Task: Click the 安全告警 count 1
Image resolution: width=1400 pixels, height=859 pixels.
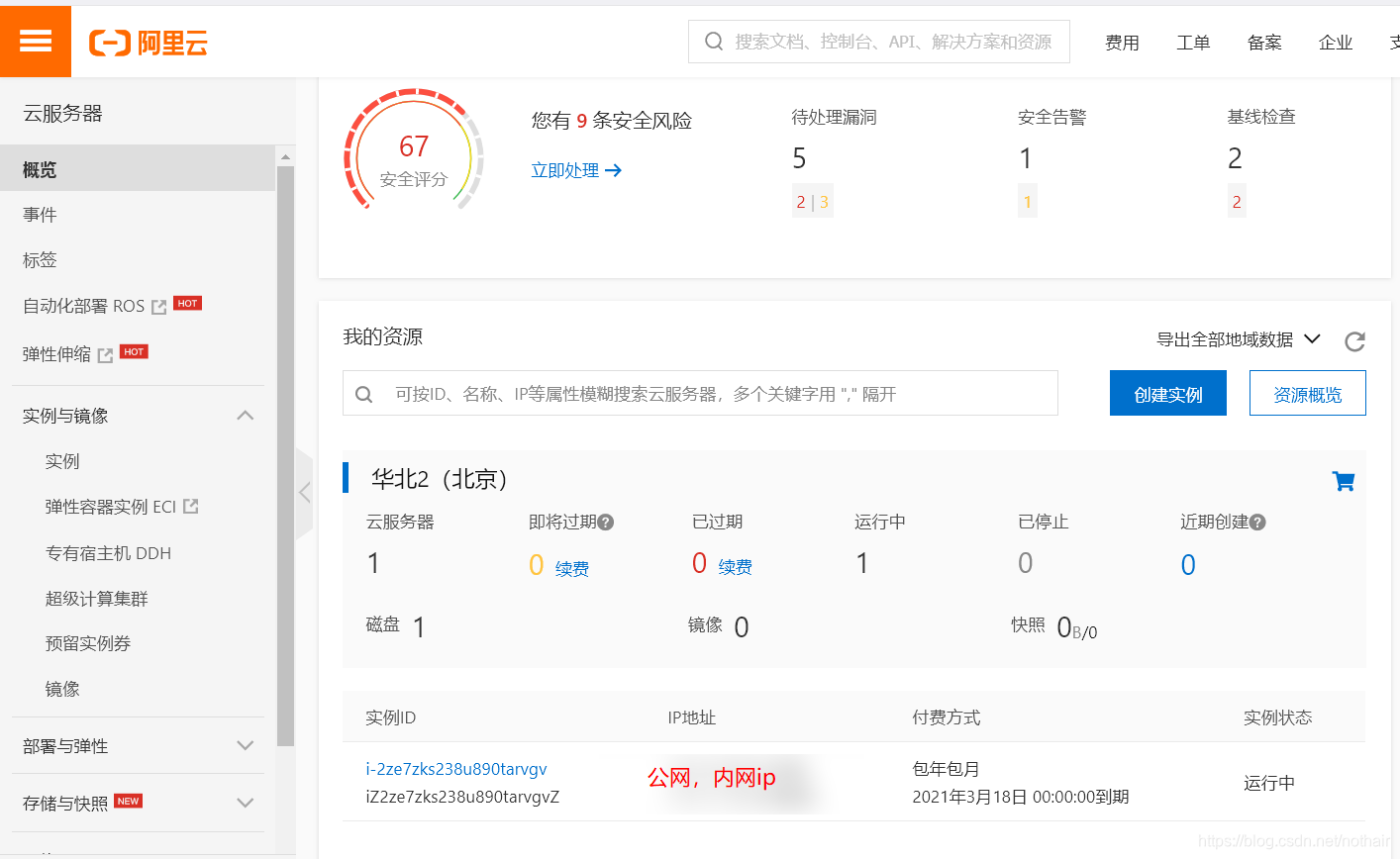Action: [1026, 158]
